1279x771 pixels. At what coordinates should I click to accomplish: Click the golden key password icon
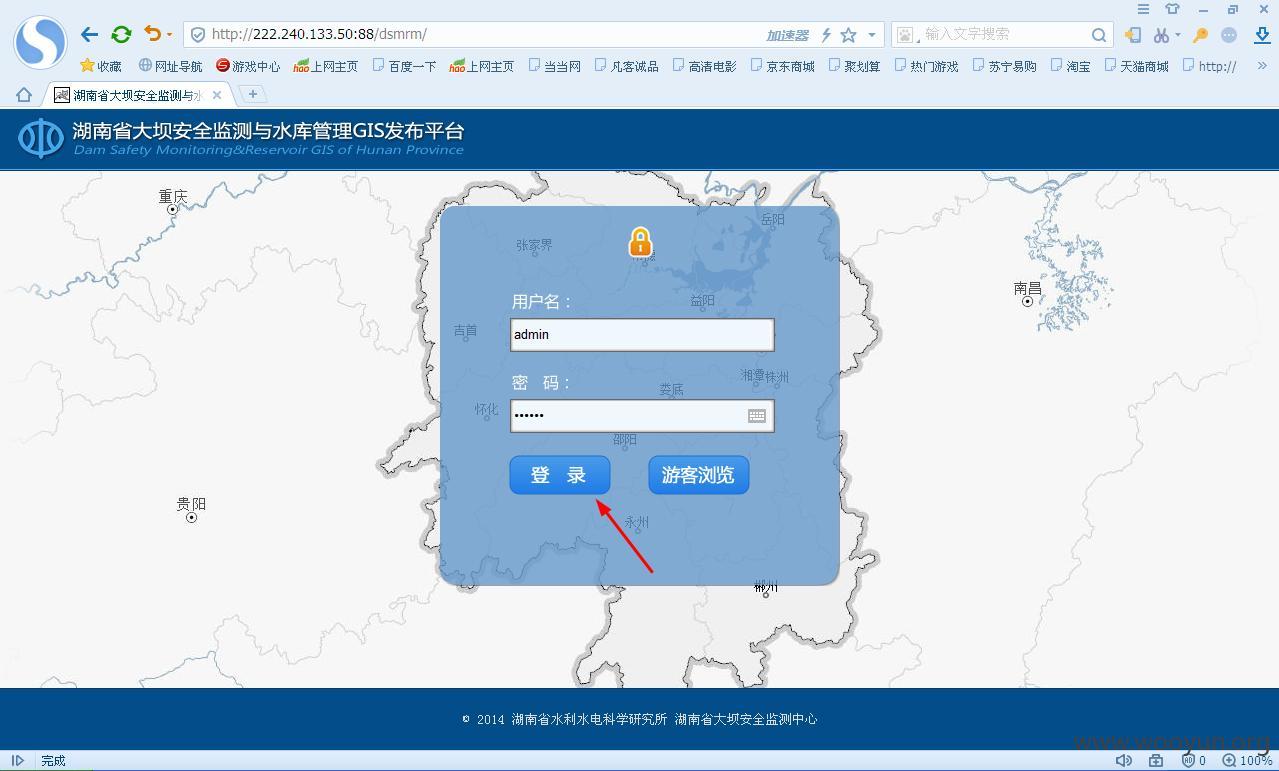[1201, 35]
